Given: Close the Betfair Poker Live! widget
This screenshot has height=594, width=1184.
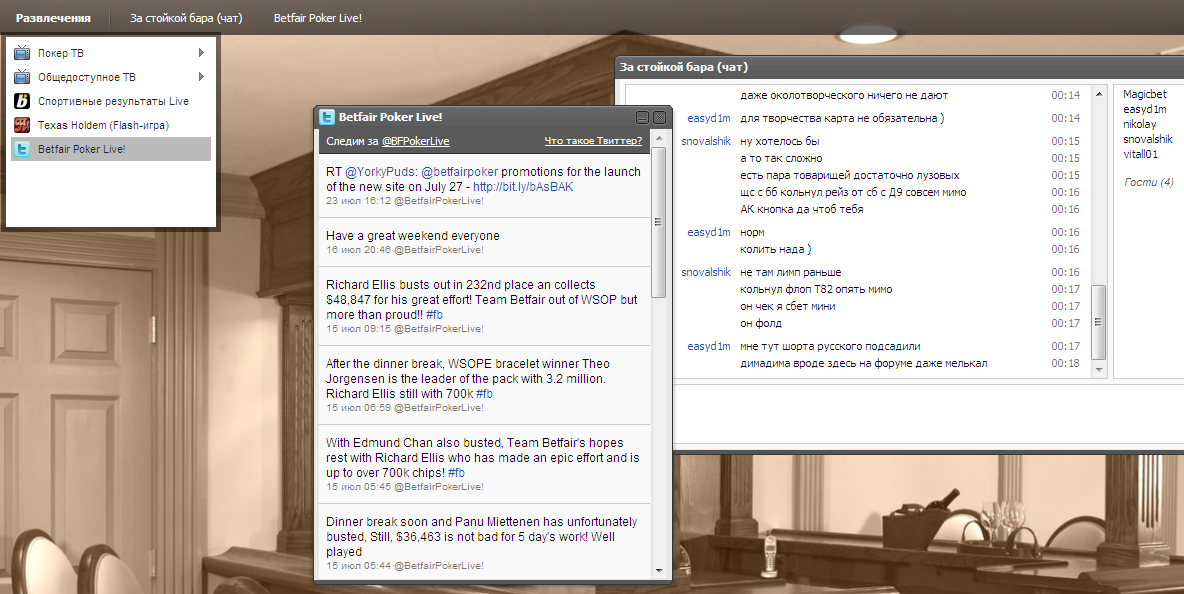Looking at the screenshot, I should pyautogui.click(x=659, y=117).
